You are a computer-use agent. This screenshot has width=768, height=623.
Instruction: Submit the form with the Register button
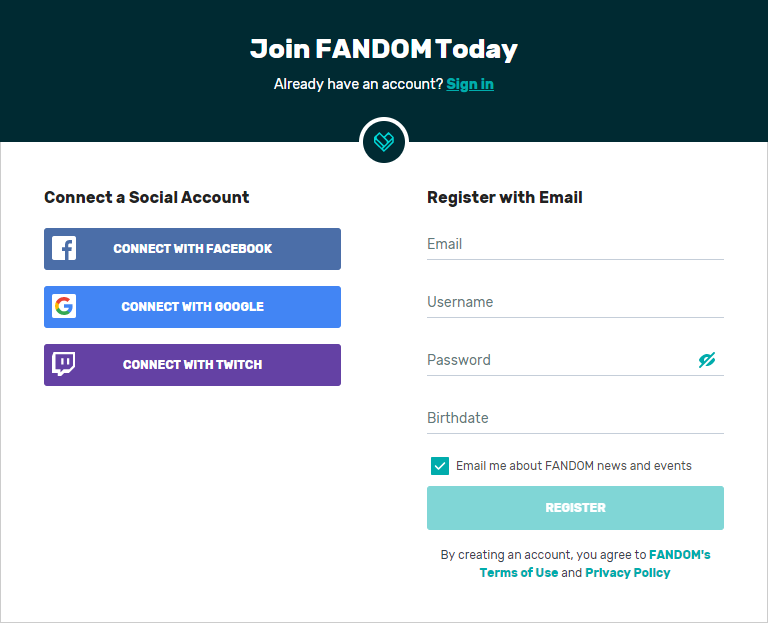tap(575, 508)
